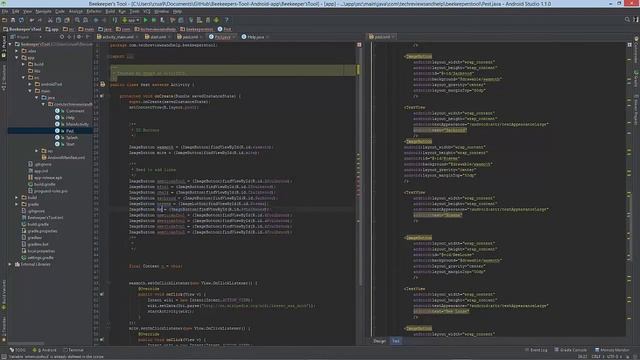Click the Search Everywhere magnifier icon
This screenshot has height=360, width=640.
click(627, 20)
